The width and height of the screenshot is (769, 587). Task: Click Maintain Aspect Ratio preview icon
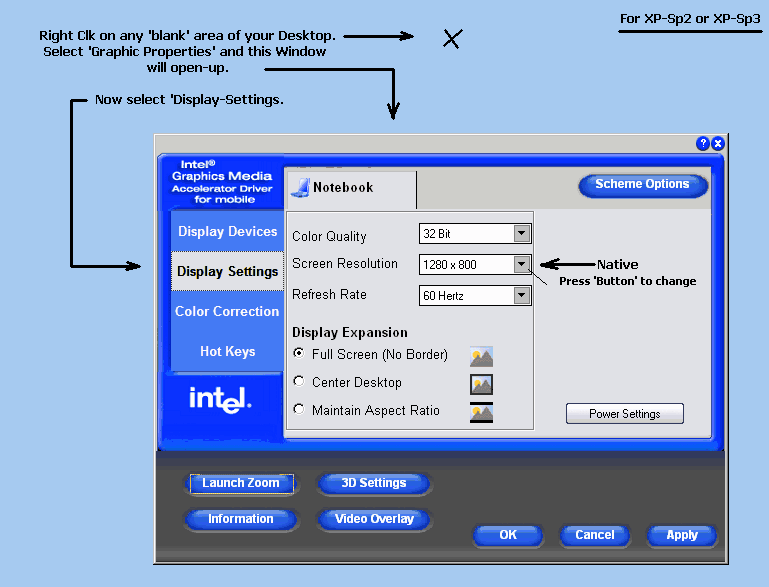tap(481, 412)
